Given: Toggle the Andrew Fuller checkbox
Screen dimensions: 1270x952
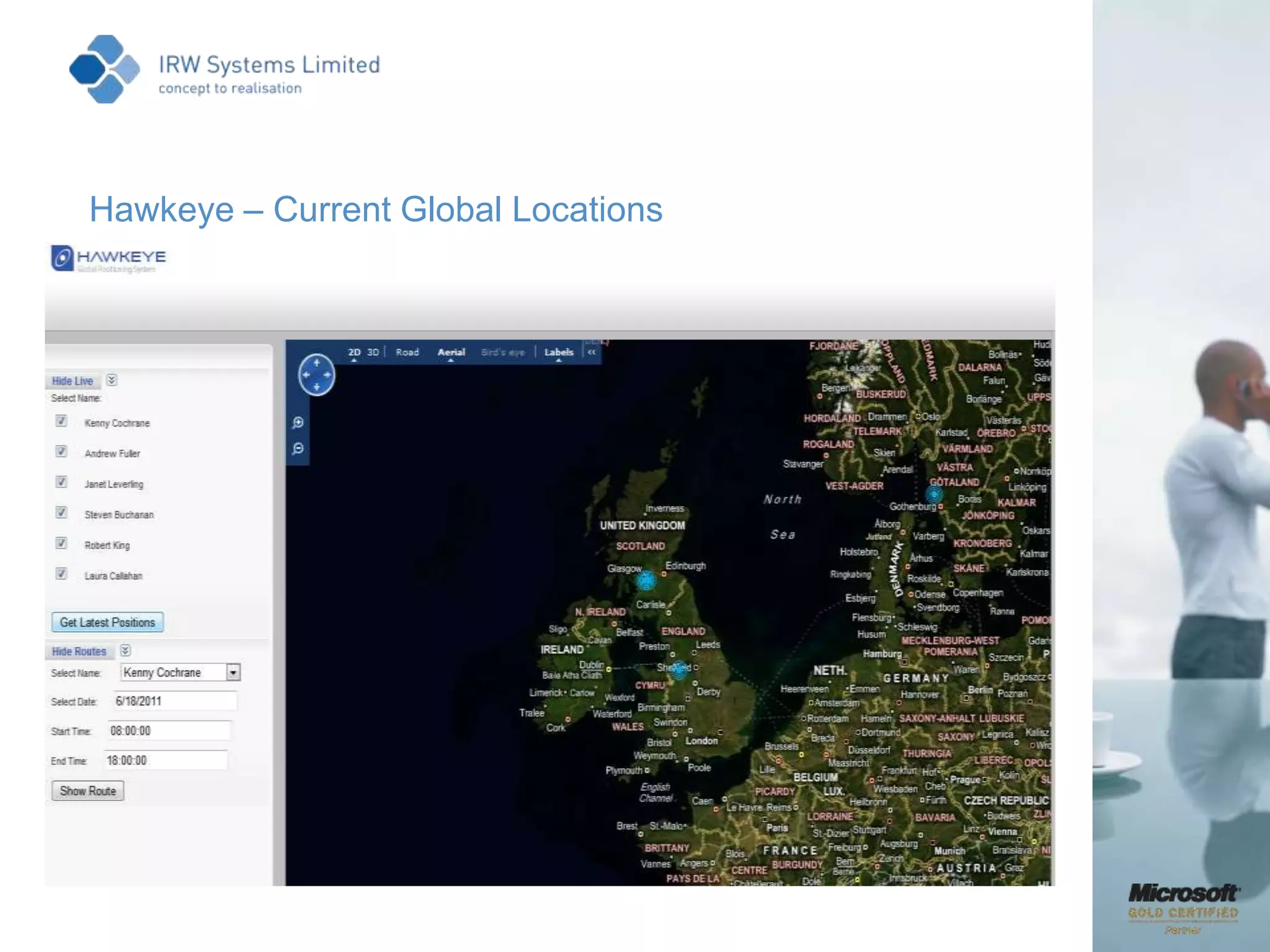Looking at the screenshot, I should click(x=61, y=452).
